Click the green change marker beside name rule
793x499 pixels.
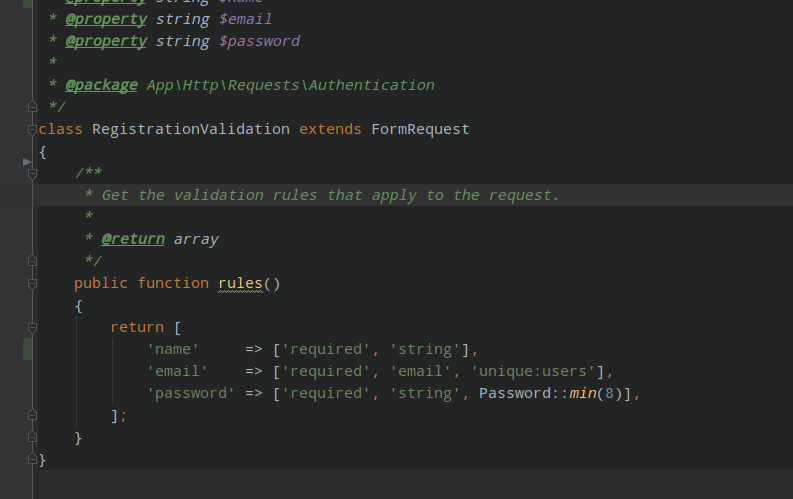click(x=27, y=349)
